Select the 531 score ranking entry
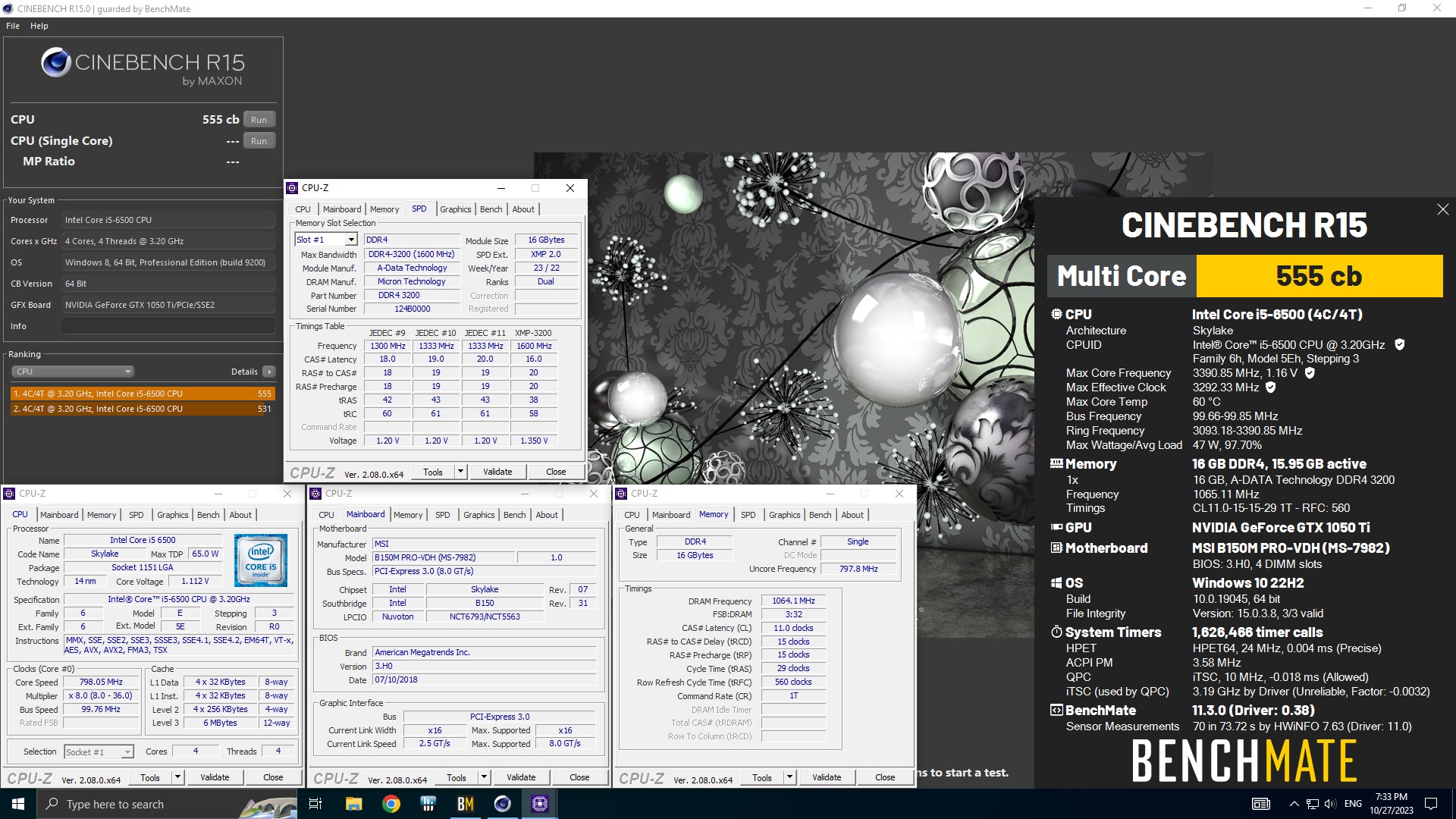Screen dimensions: 1456x819 click(x=143, y=409)
